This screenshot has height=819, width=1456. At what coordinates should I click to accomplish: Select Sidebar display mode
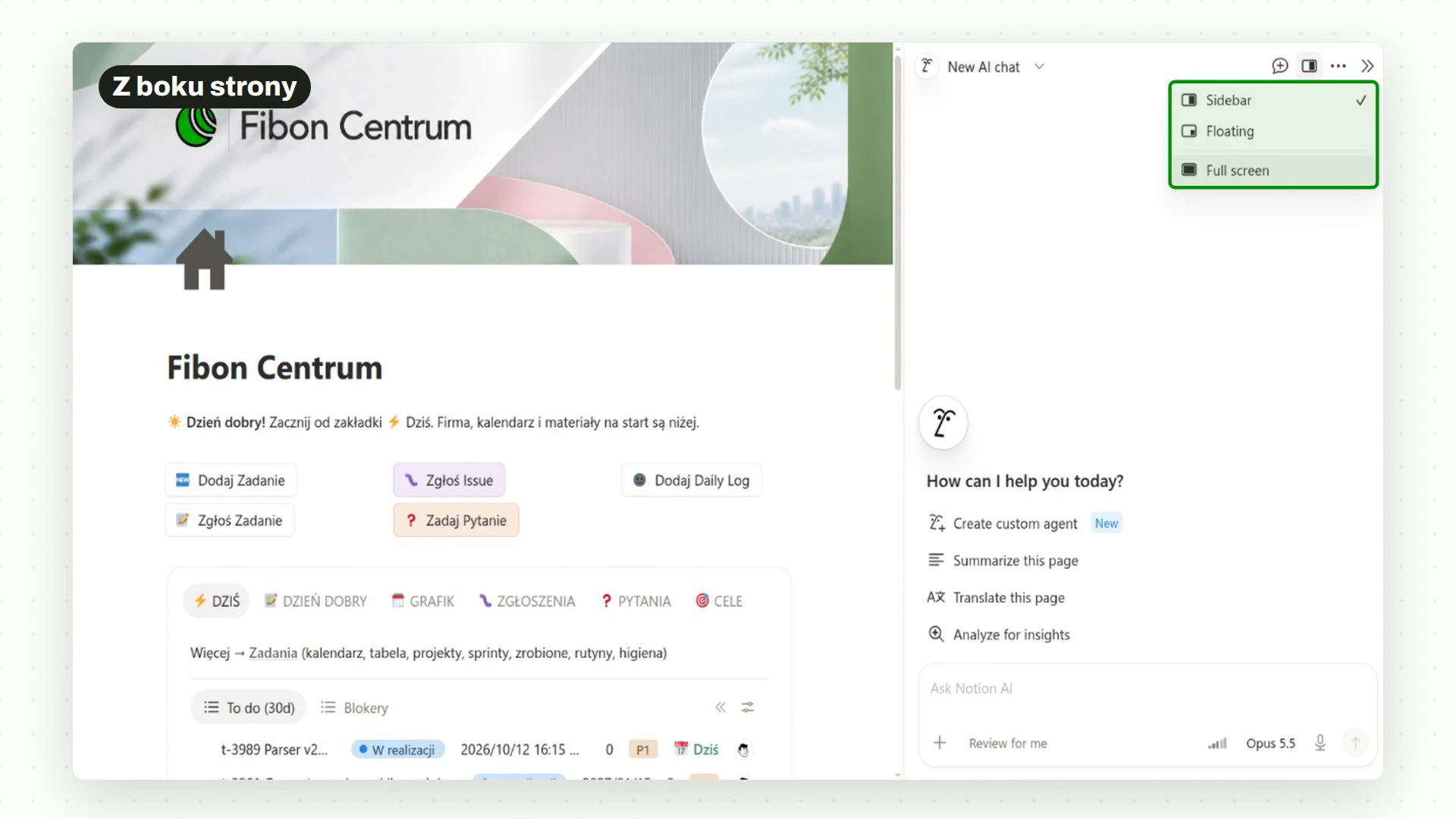pos(1273,100)
